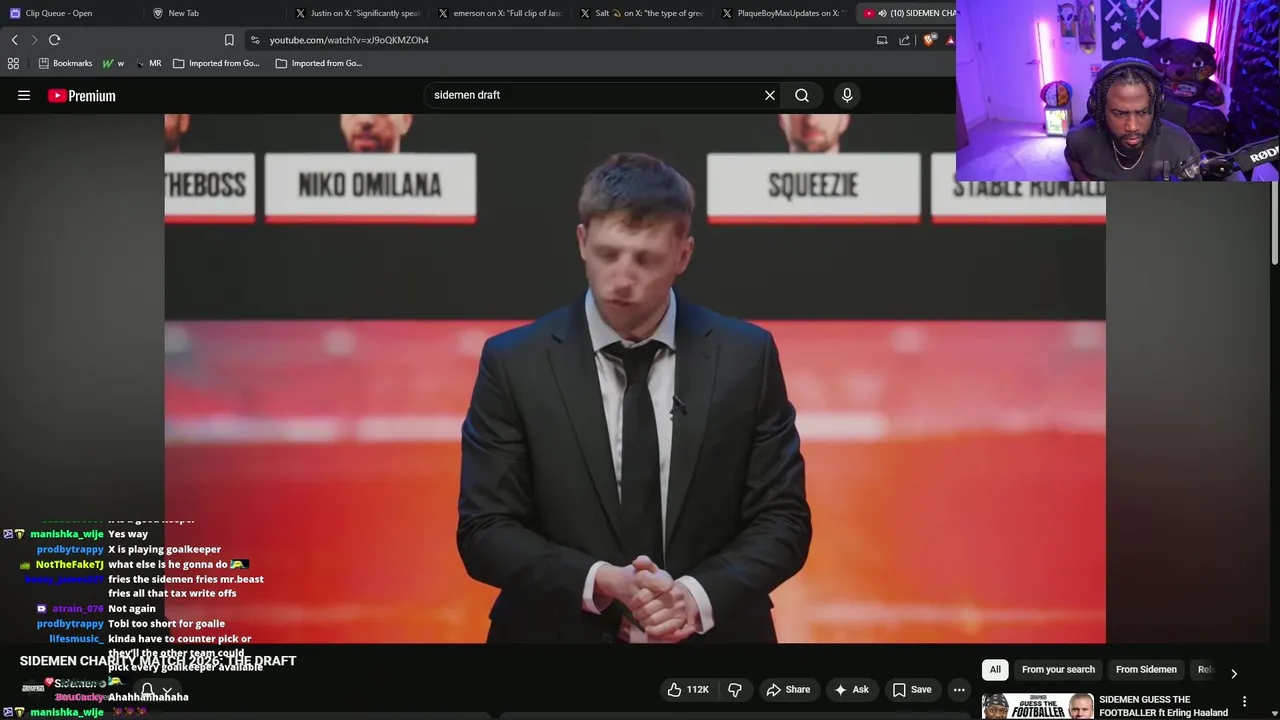Go forward with browser forward arrow
Image resolution: width=1280 pixels, height=720 pixels.
[x=34, y=40]
